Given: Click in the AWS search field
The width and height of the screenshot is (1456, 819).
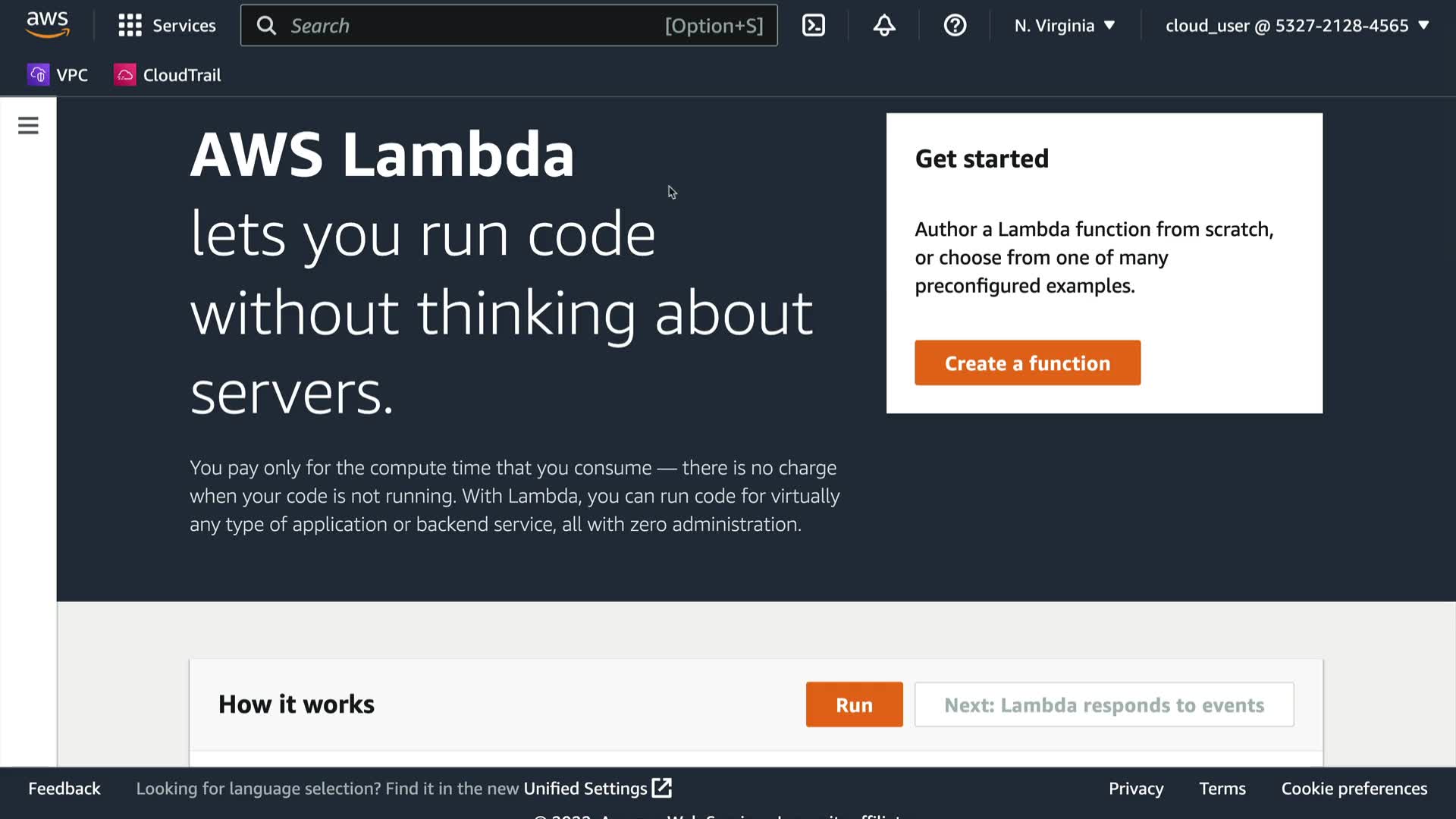Looking at the screenshot, I should 470,26.
